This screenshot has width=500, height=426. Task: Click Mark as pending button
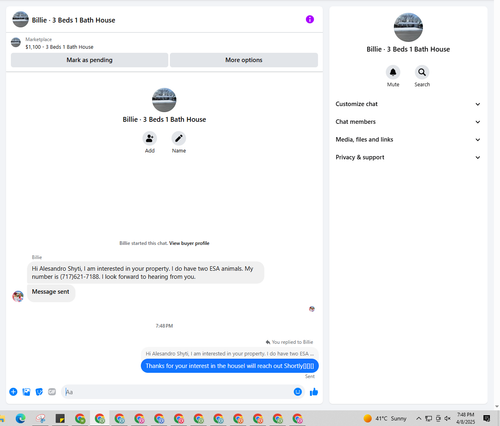[x=89, y=60]
